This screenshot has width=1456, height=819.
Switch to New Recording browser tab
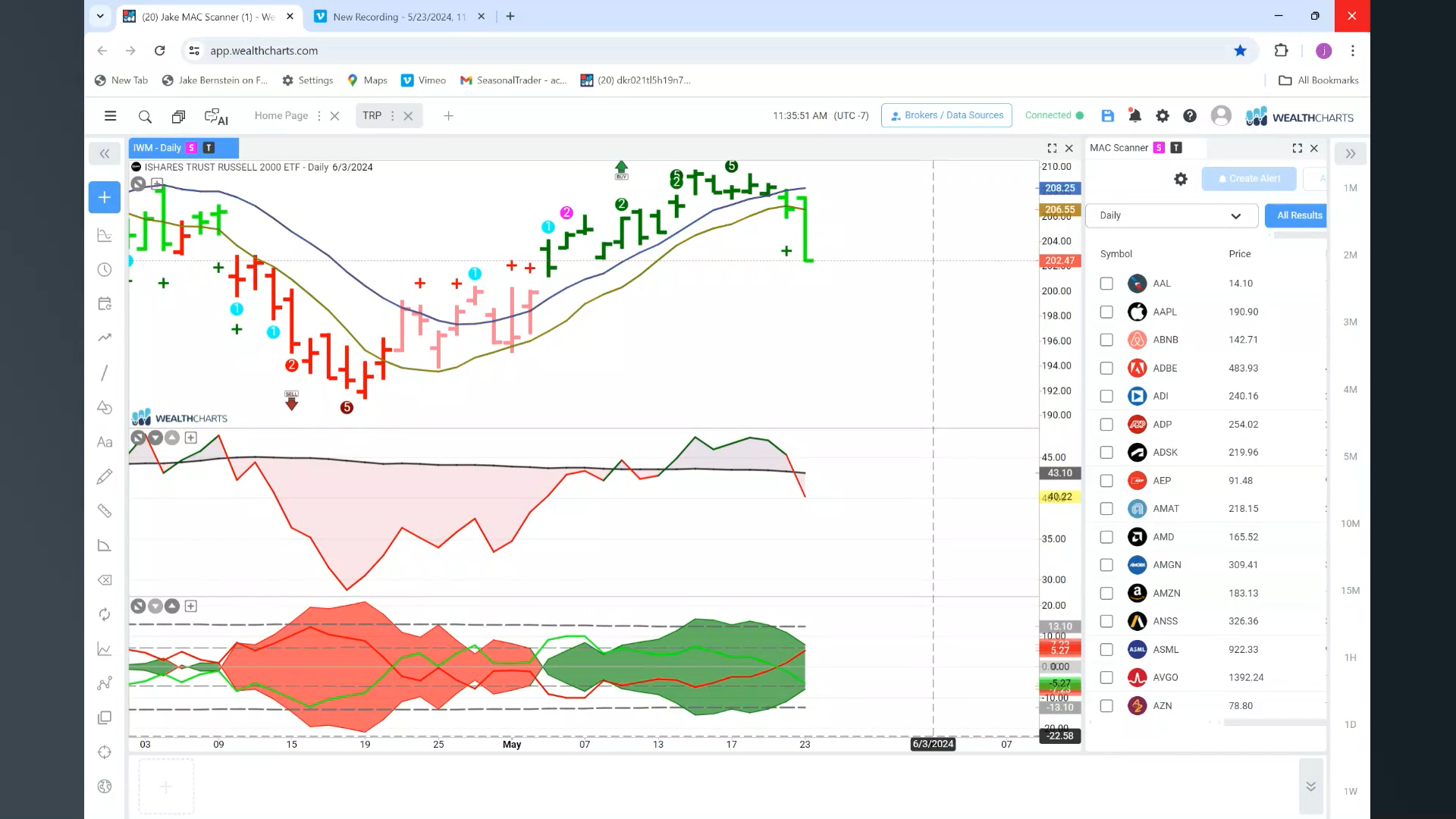point(400,17)
